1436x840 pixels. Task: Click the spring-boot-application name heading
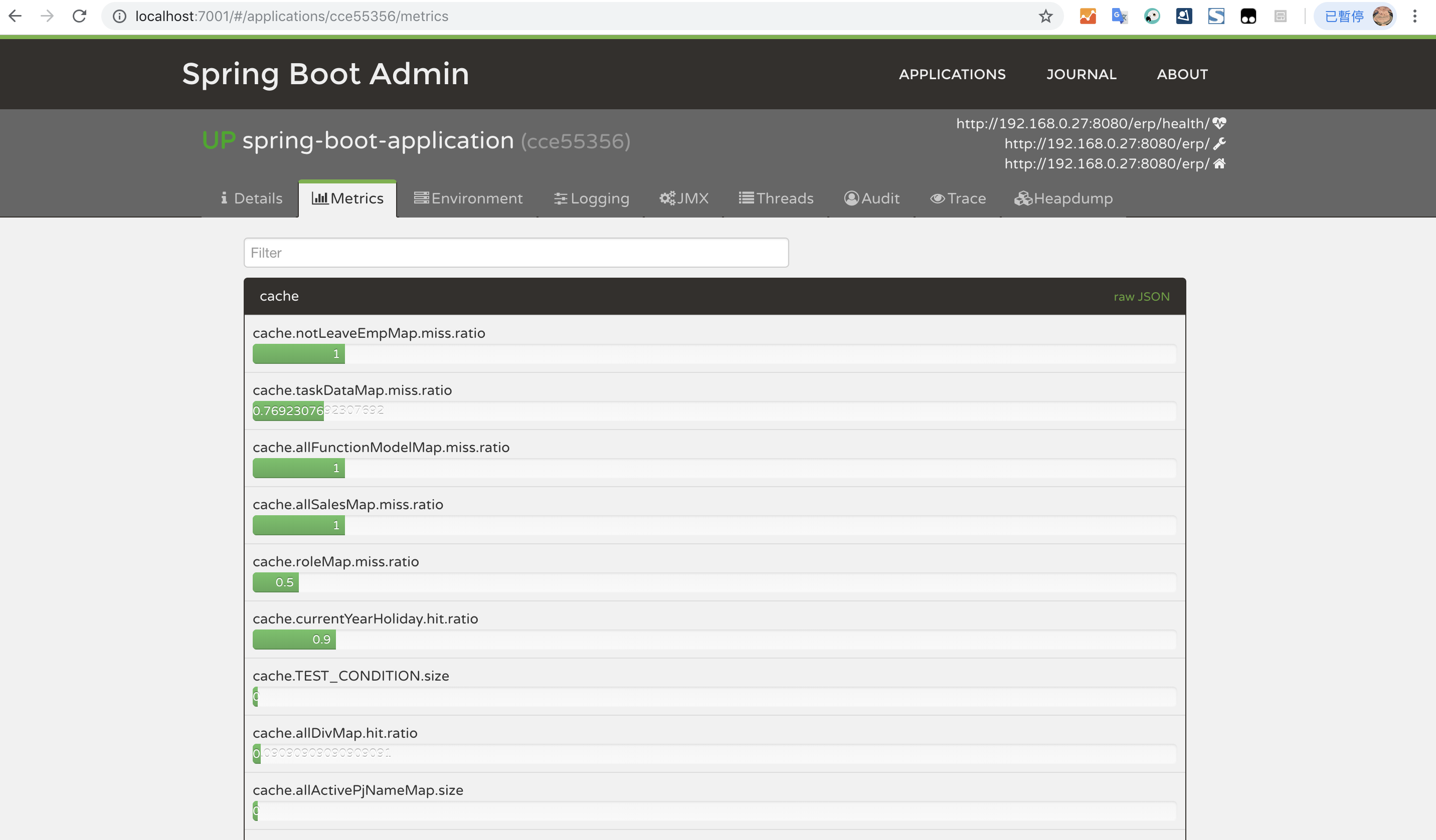point(379,141)
